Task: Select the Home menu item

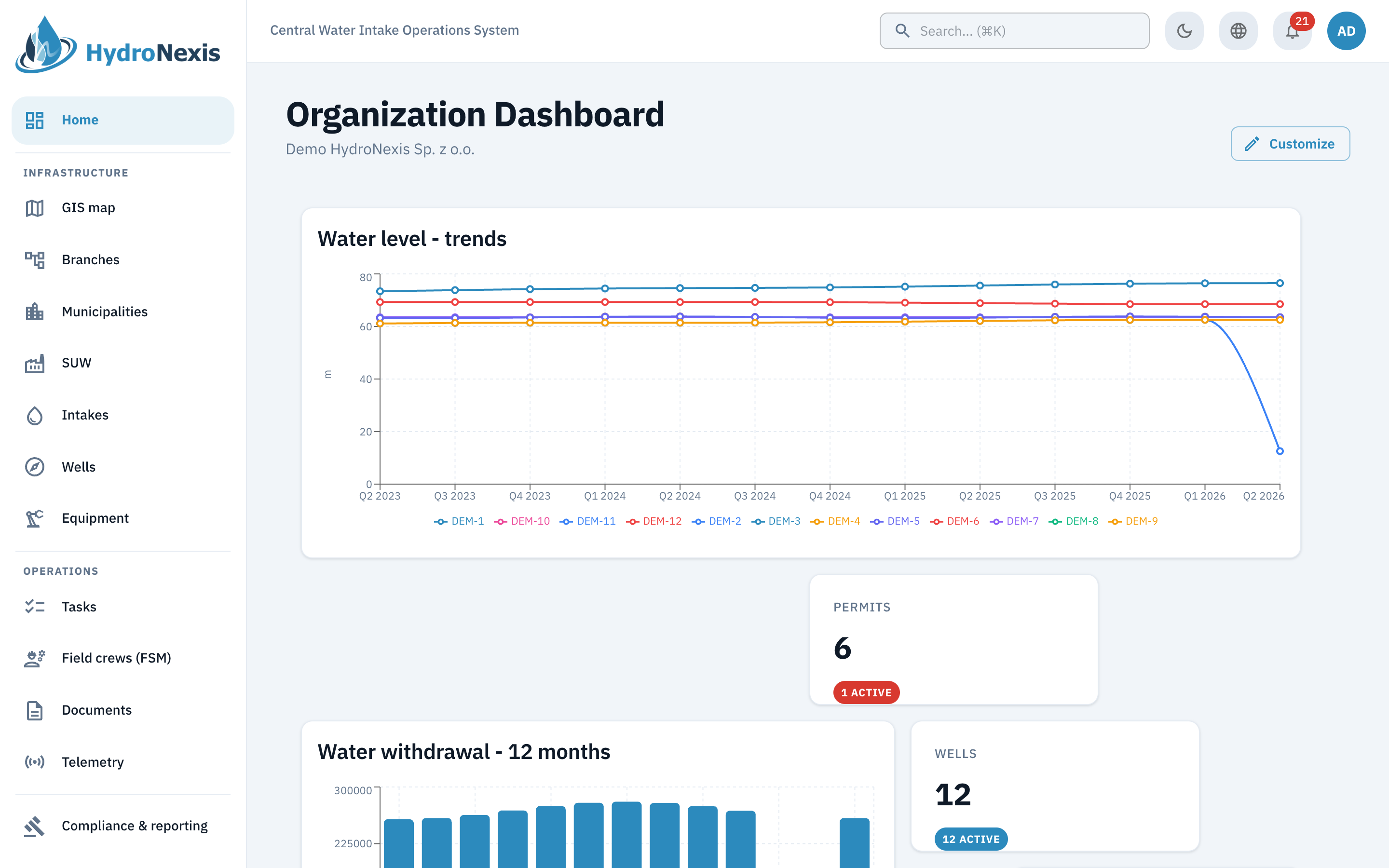Action: (x=123, y=120)
